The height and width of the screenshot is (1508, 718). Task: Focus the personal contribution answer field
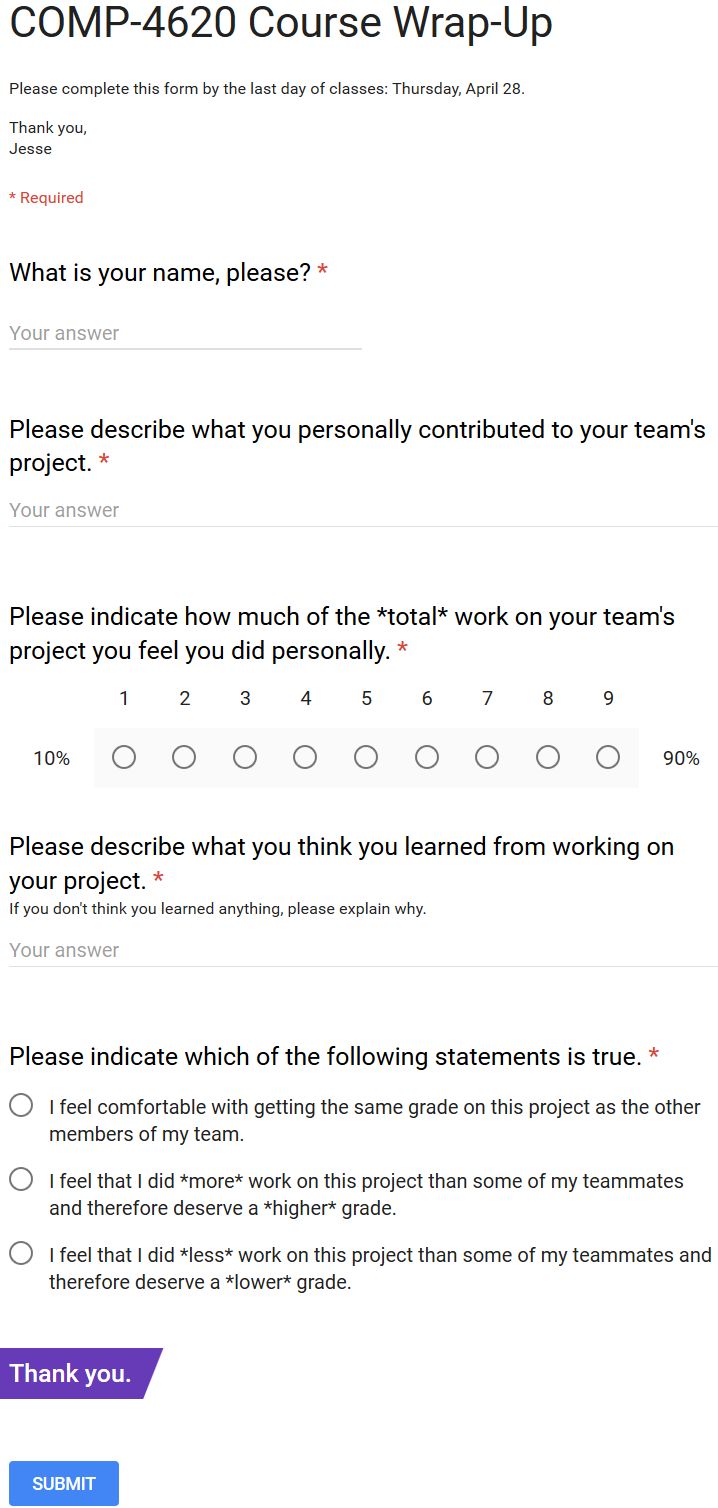pyautogui.click(x=363, y=510)
